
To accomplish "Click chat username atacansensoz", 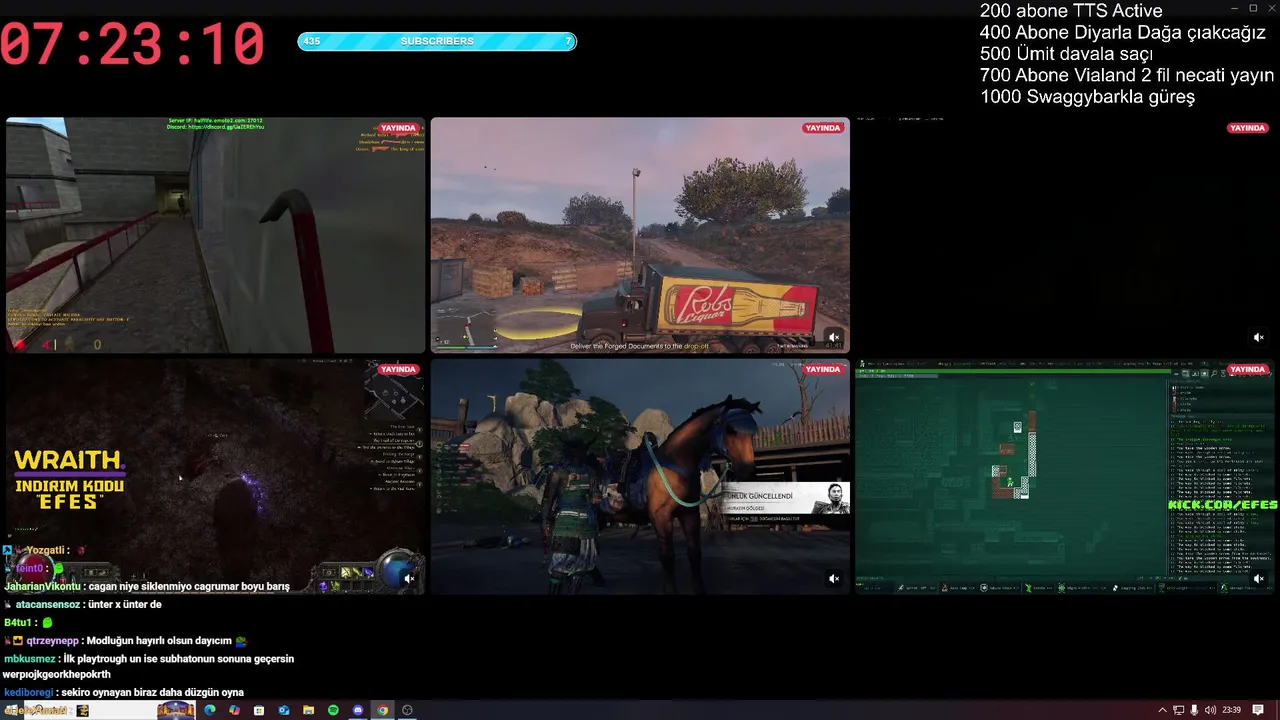I will click(x=46, y=604).
